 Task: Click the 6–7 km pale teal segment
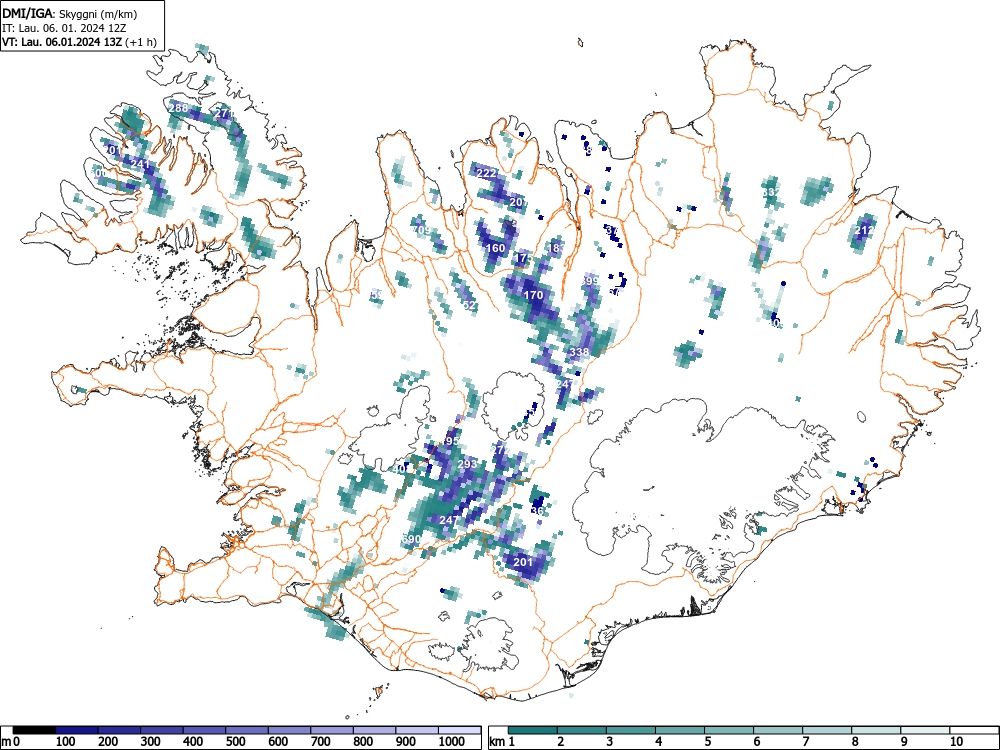(778, 730)
